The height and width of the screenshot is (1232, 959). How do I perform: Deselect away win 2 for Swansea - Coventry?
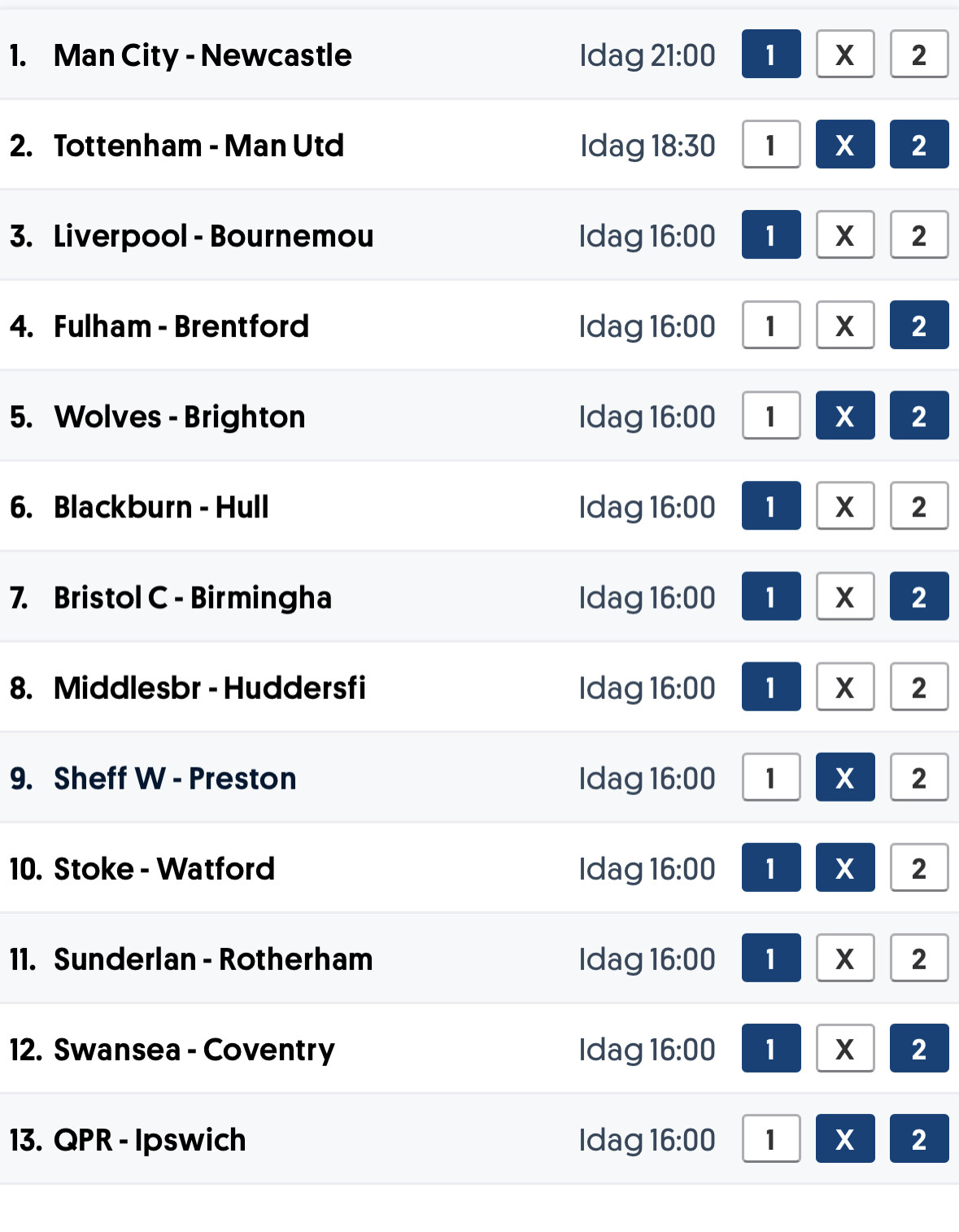click(x=919, y=1048)
